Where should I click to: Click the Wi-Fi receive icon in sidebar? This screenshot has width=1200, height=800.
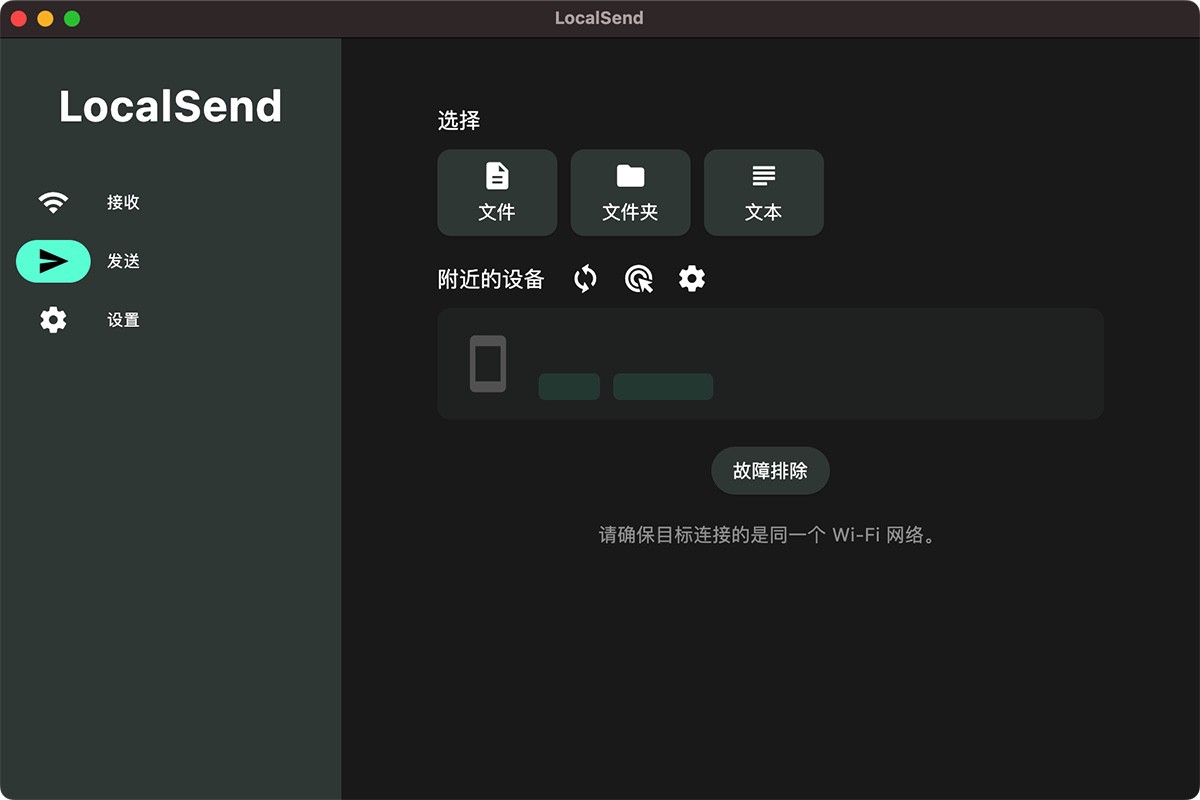pyautogui.click(x=52, y=200)
